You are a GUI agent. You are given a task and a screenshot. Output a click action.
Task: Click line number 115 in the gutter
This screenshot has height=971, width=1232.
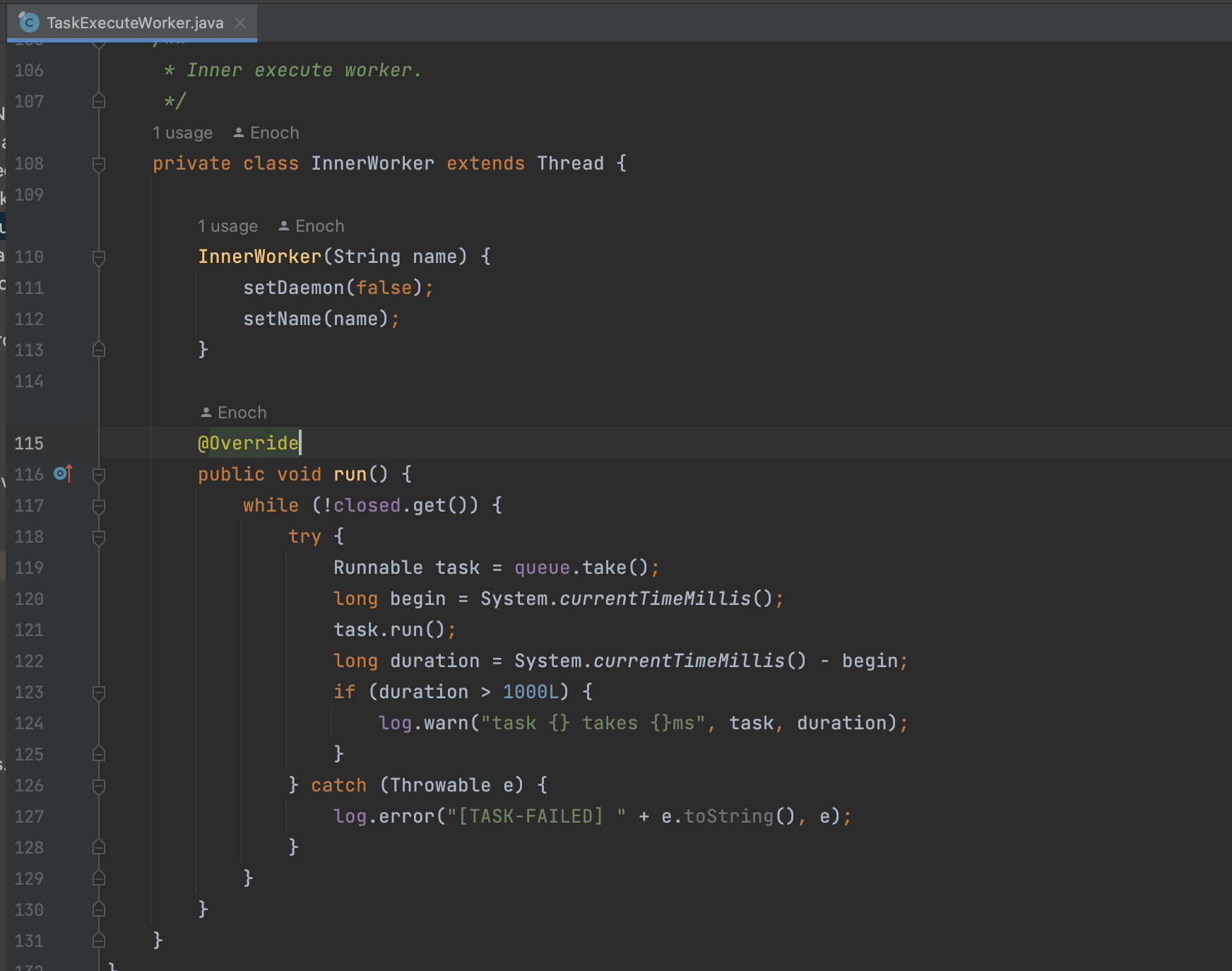coord(29,444)
